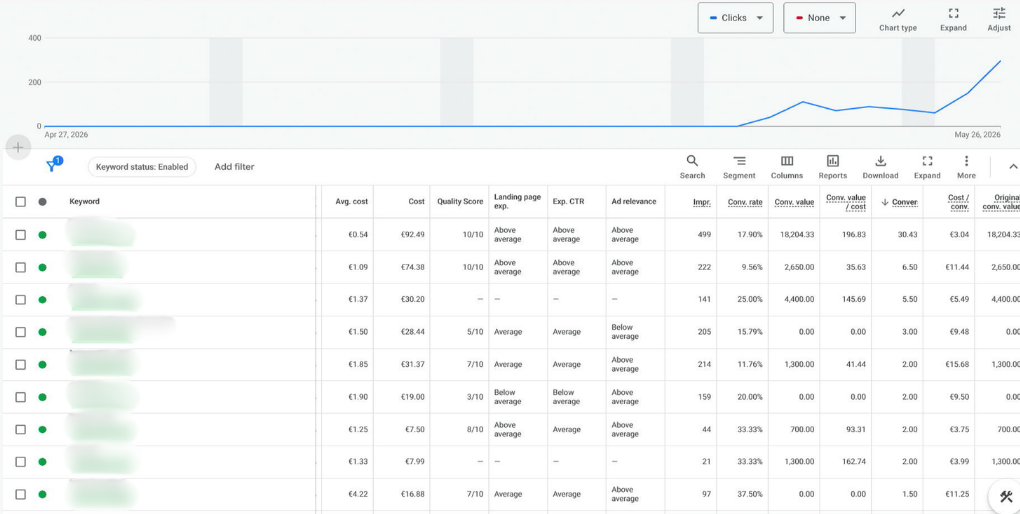Sort by Conversions column with down arrow
The width and height of the screenshot is (1020, 514).
[x=899, y=202]
